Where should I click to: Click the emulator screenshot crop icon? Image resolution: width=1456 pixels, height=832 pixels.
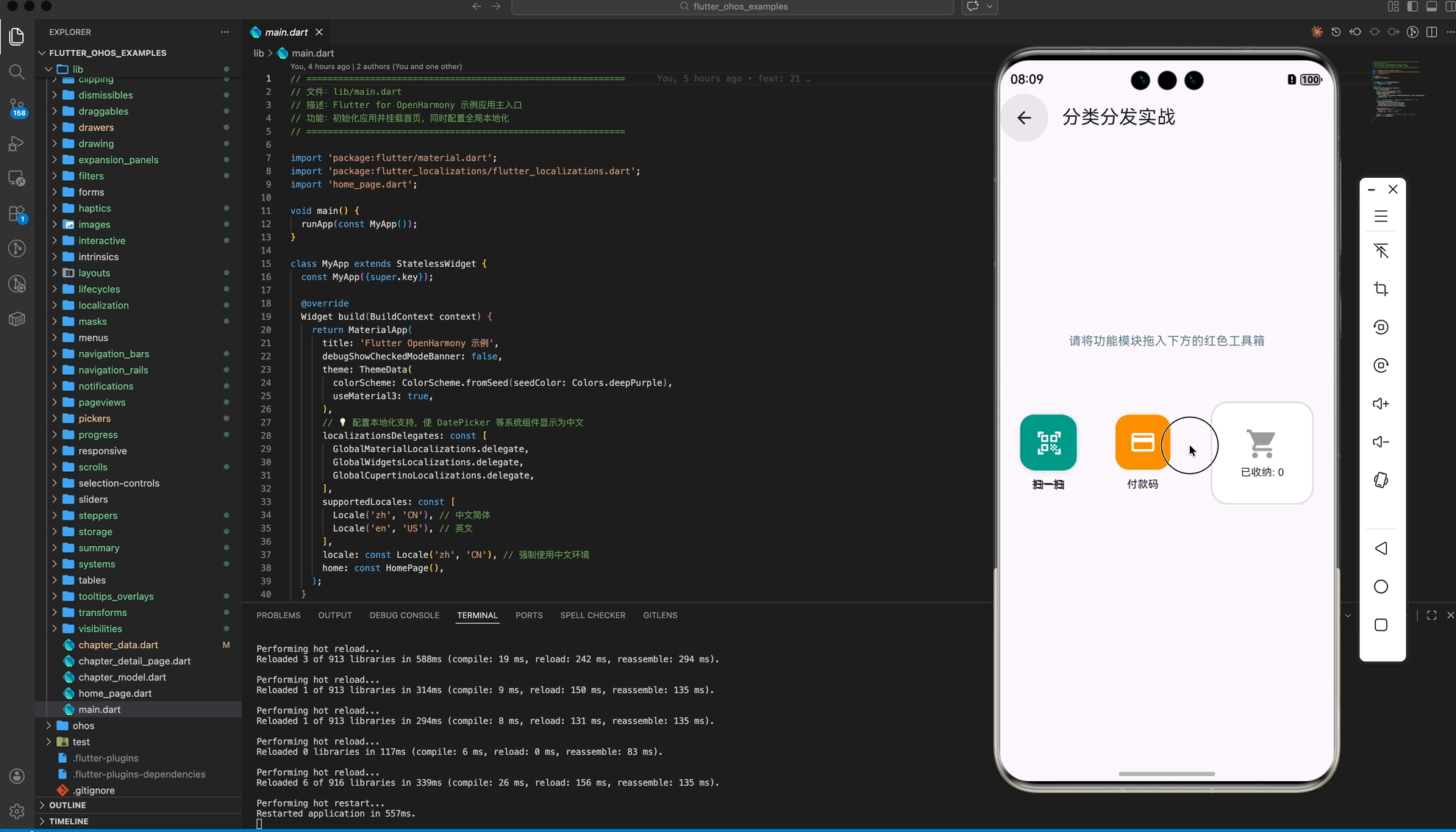pos(1380,289)
